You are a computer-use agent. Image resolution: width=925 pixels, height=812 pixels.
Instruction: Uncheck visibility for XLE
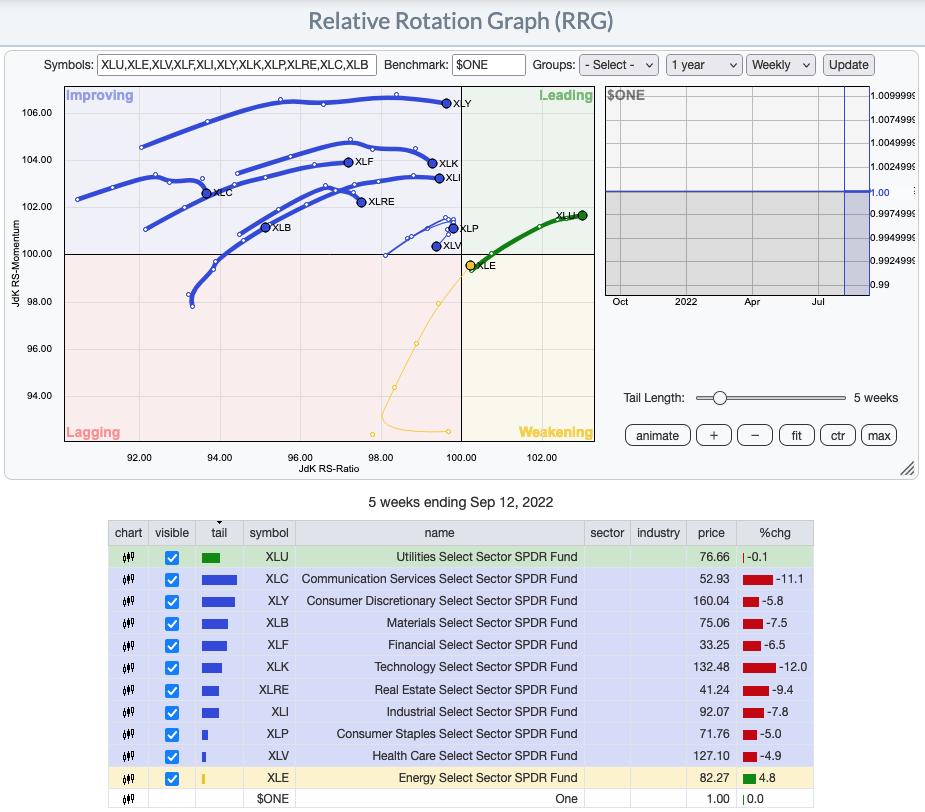click(x=172, y=779)
